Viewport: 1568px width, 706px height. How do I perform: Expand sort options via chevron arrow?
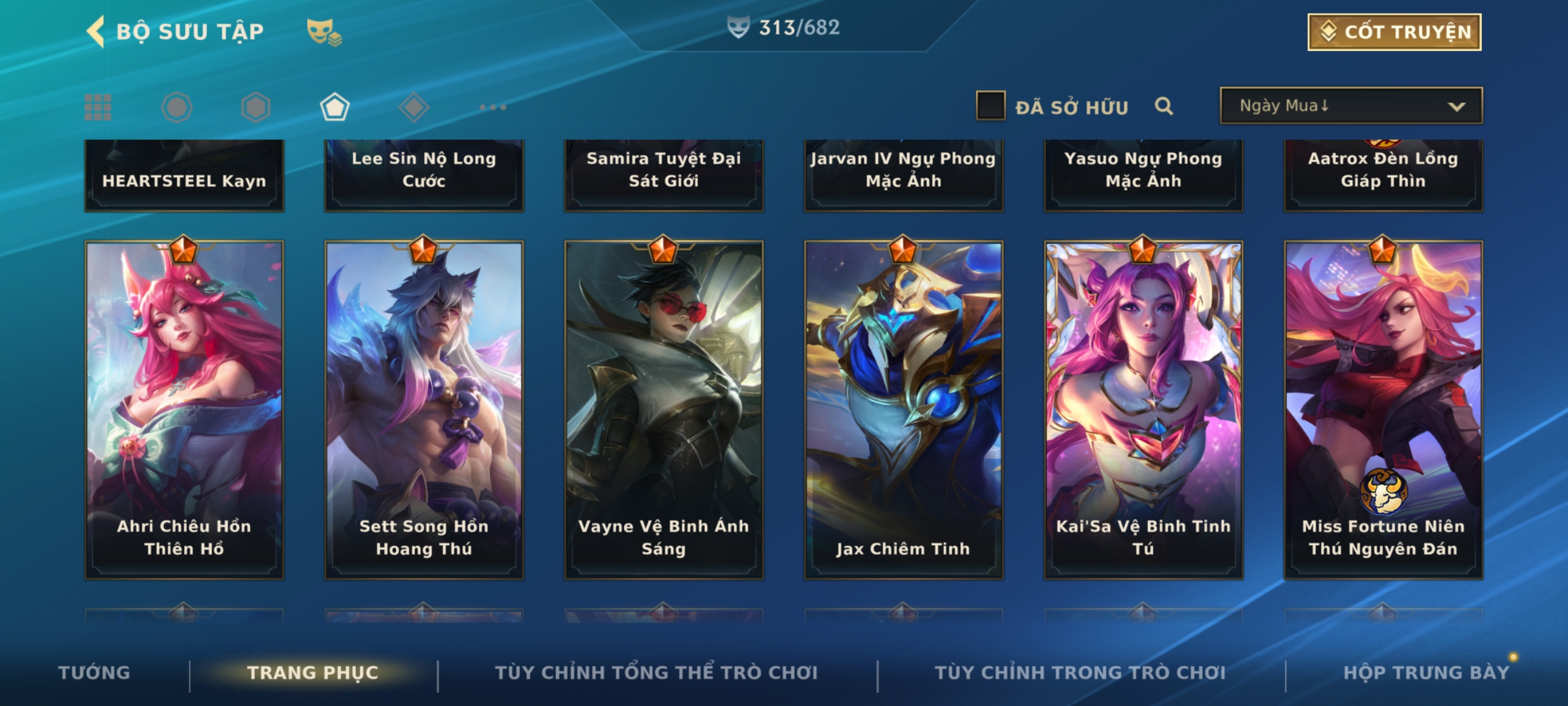1456,107
